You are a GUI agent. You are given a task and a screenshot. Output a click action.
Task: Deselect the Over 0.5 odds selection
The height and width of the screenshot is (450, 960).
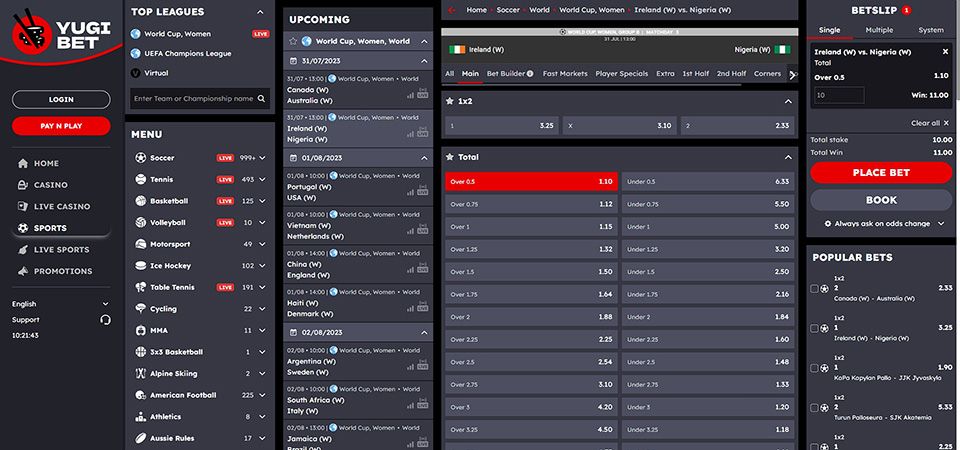(531, 182)
